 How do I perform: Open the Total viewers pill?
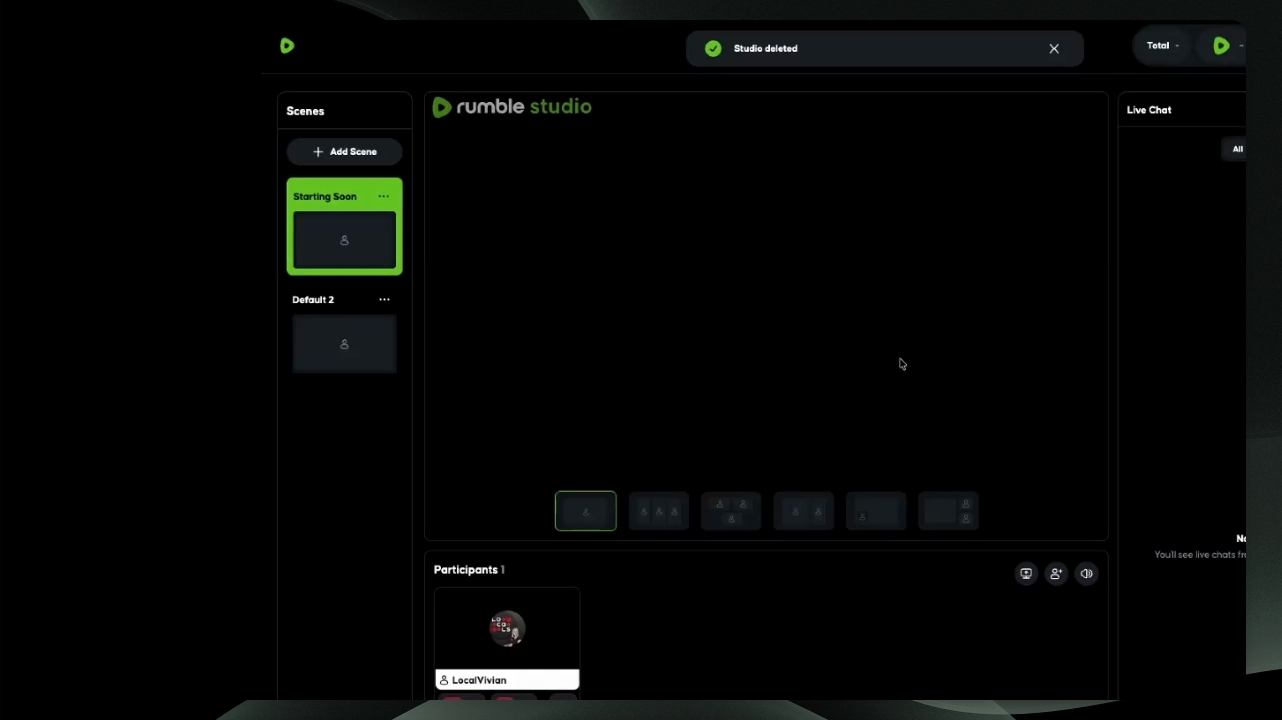tap(1163, 46)
